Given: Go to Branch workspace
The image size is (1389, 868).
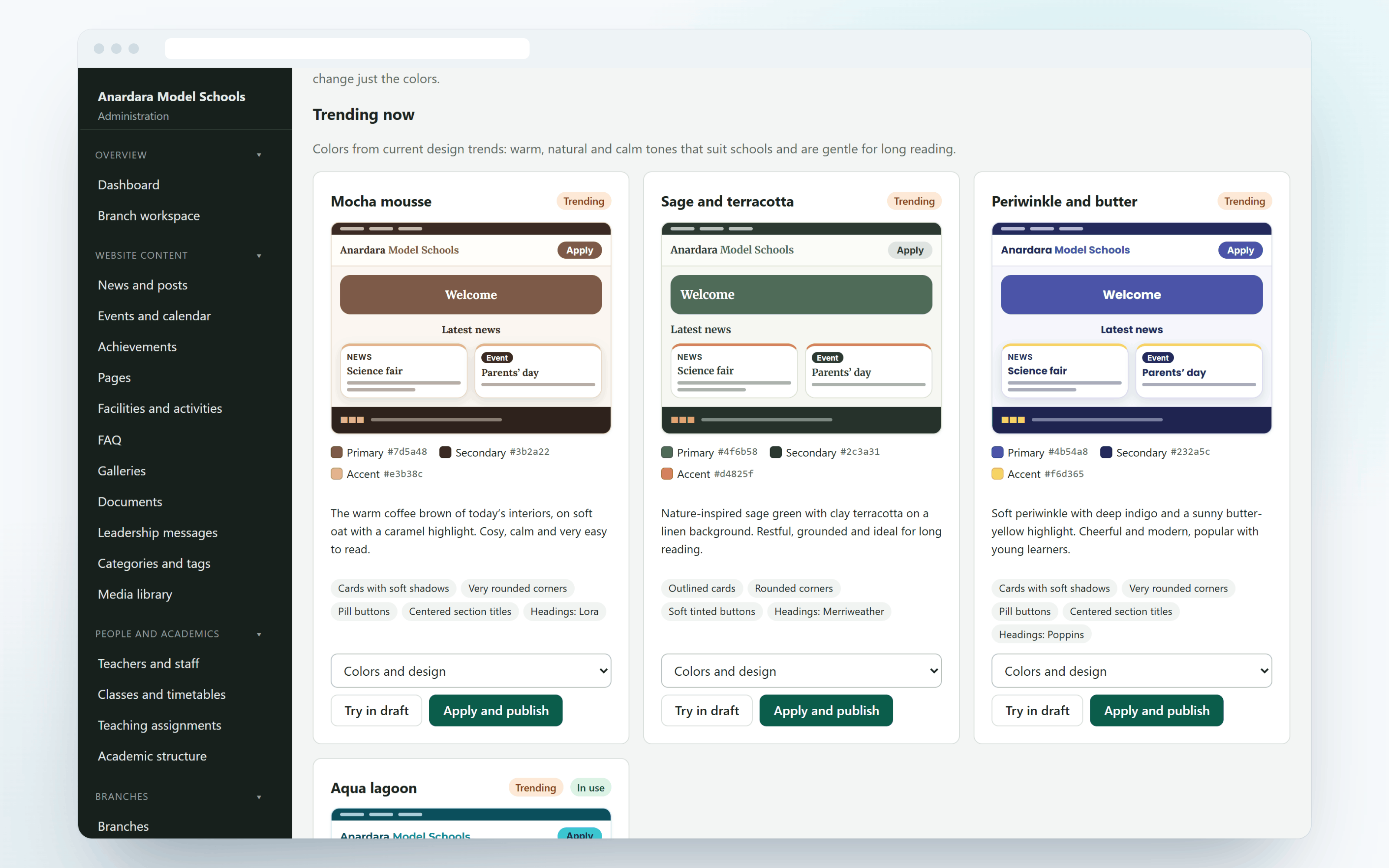Looking at the screenshot, I should [x=148, y=216].
